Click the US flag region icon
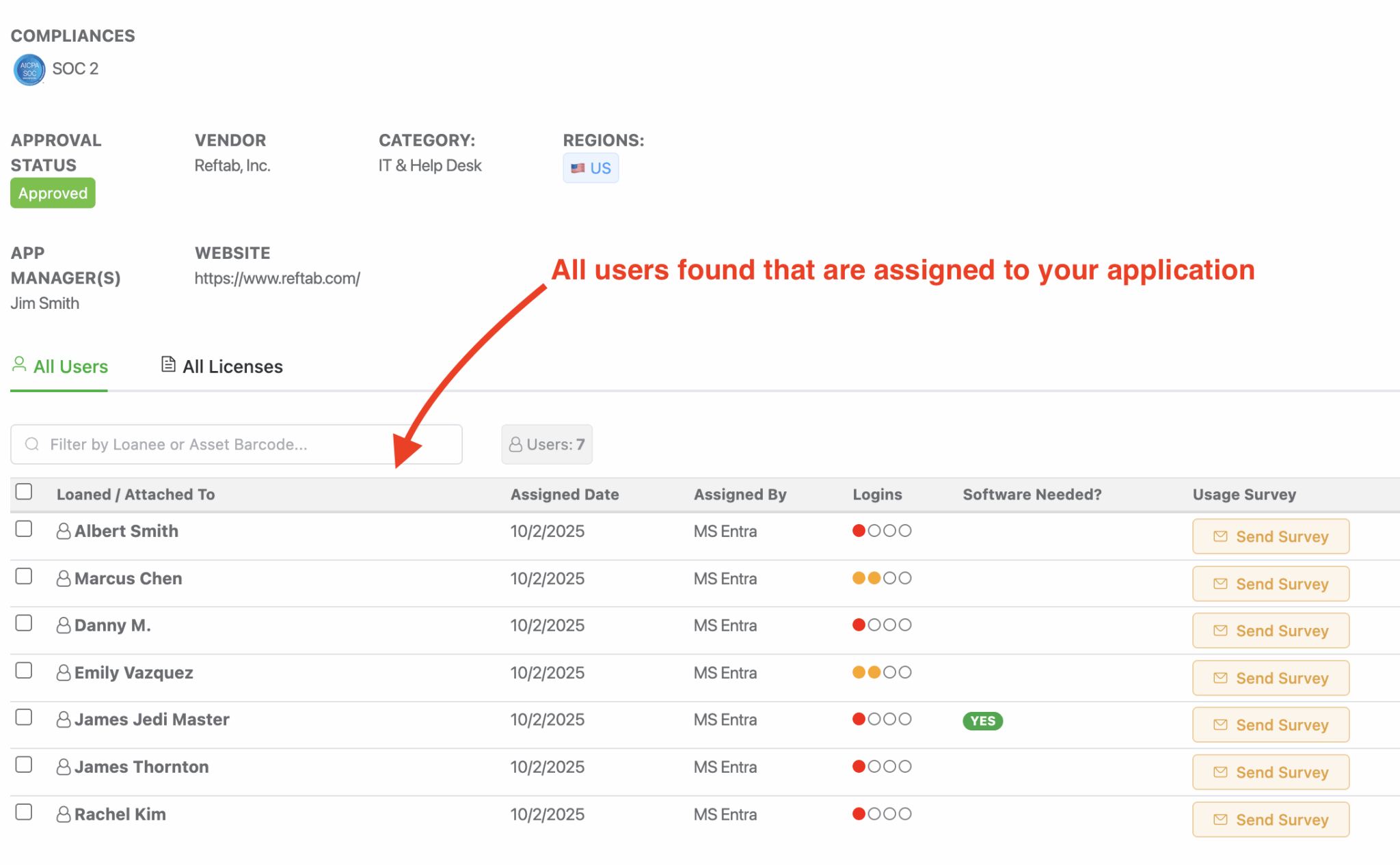This screenshot has height=865, width=1400. coord(578,167)
